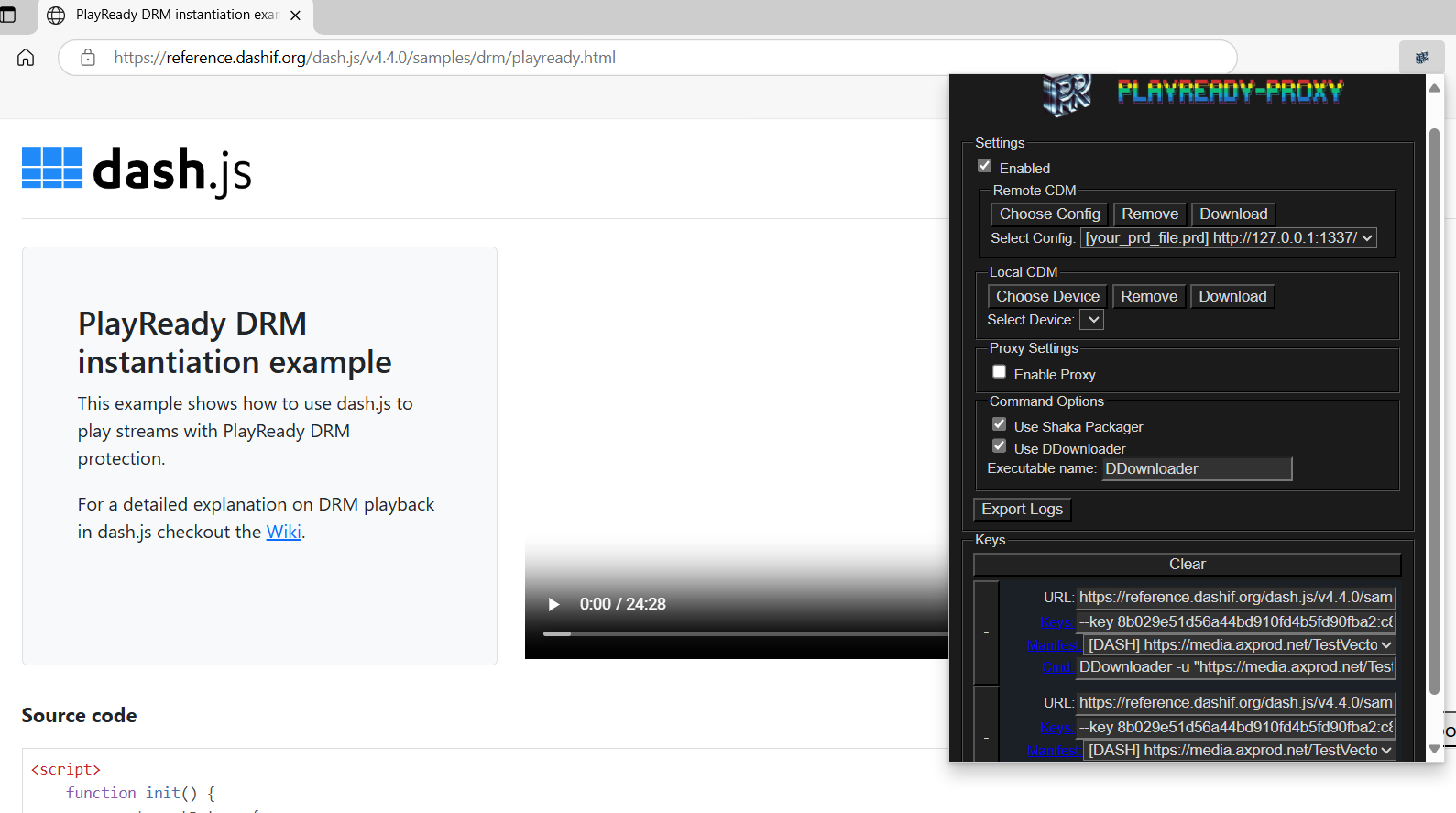The width and height of the screenshot is (1456, 813).
Task: Select the PlayReady DRM instantiation tab
Action: coord(176,16)
